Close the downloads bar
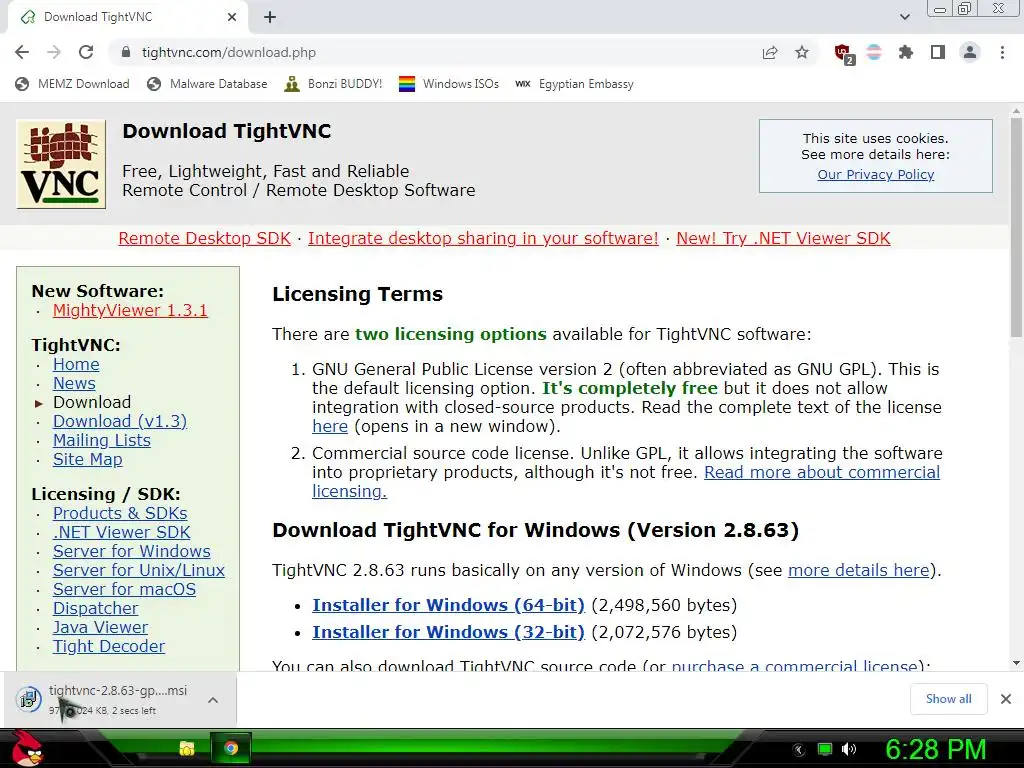 click(x=1006, y=699)
